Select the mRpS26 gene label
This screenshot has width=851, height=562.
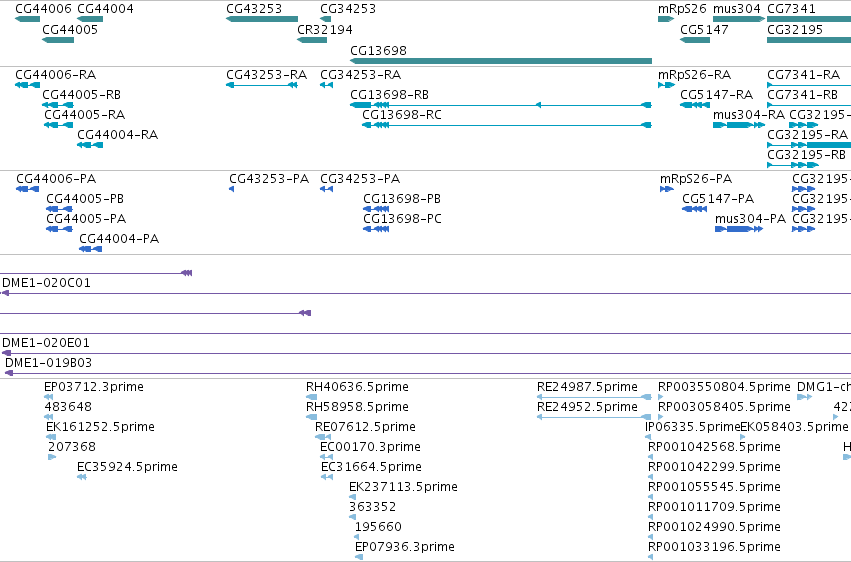[x=682, y=9]
